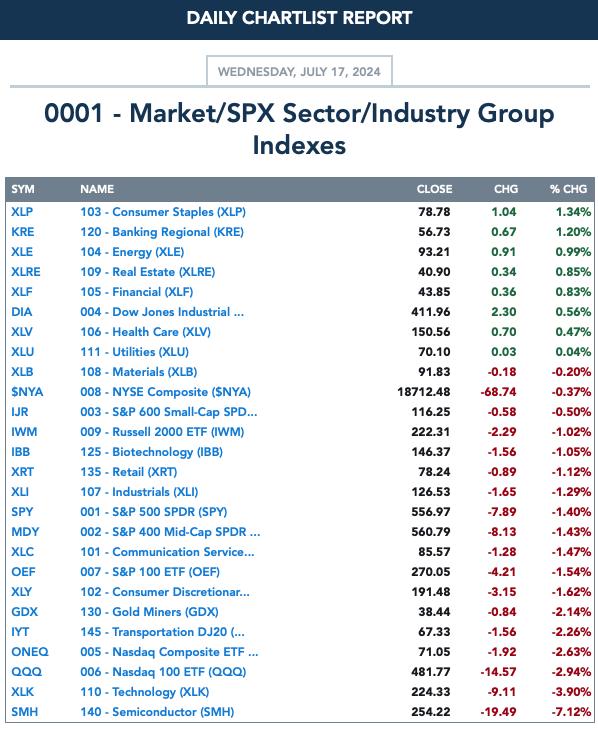Click the % CHG column header
This screenshot has height=729, width=598.
[x=568, y=189]
